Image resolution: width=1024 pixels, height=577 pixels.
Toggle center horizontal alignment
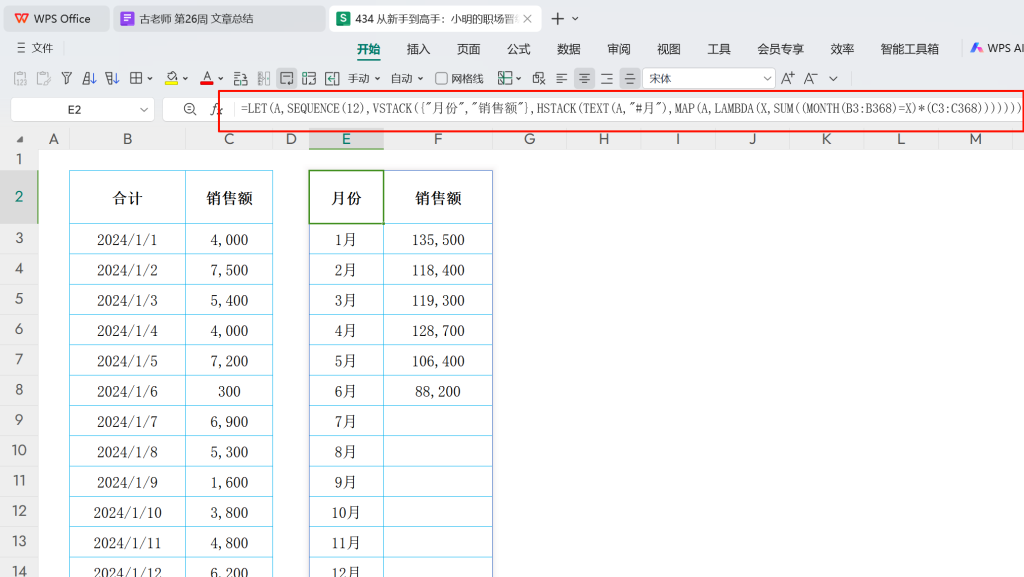[584, 78]
